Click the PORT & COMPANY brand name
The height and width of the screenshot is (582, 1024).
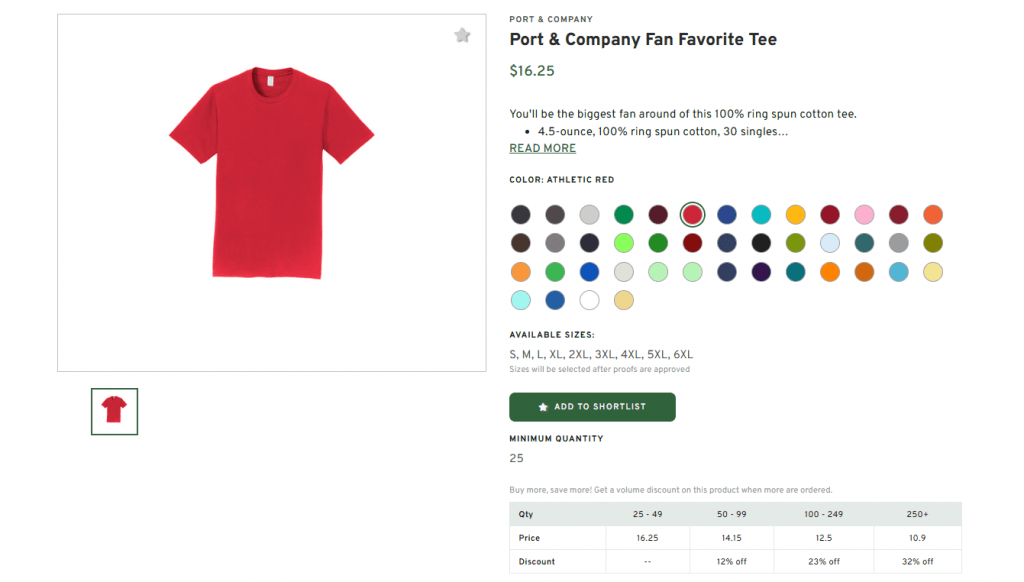point(551,18)
